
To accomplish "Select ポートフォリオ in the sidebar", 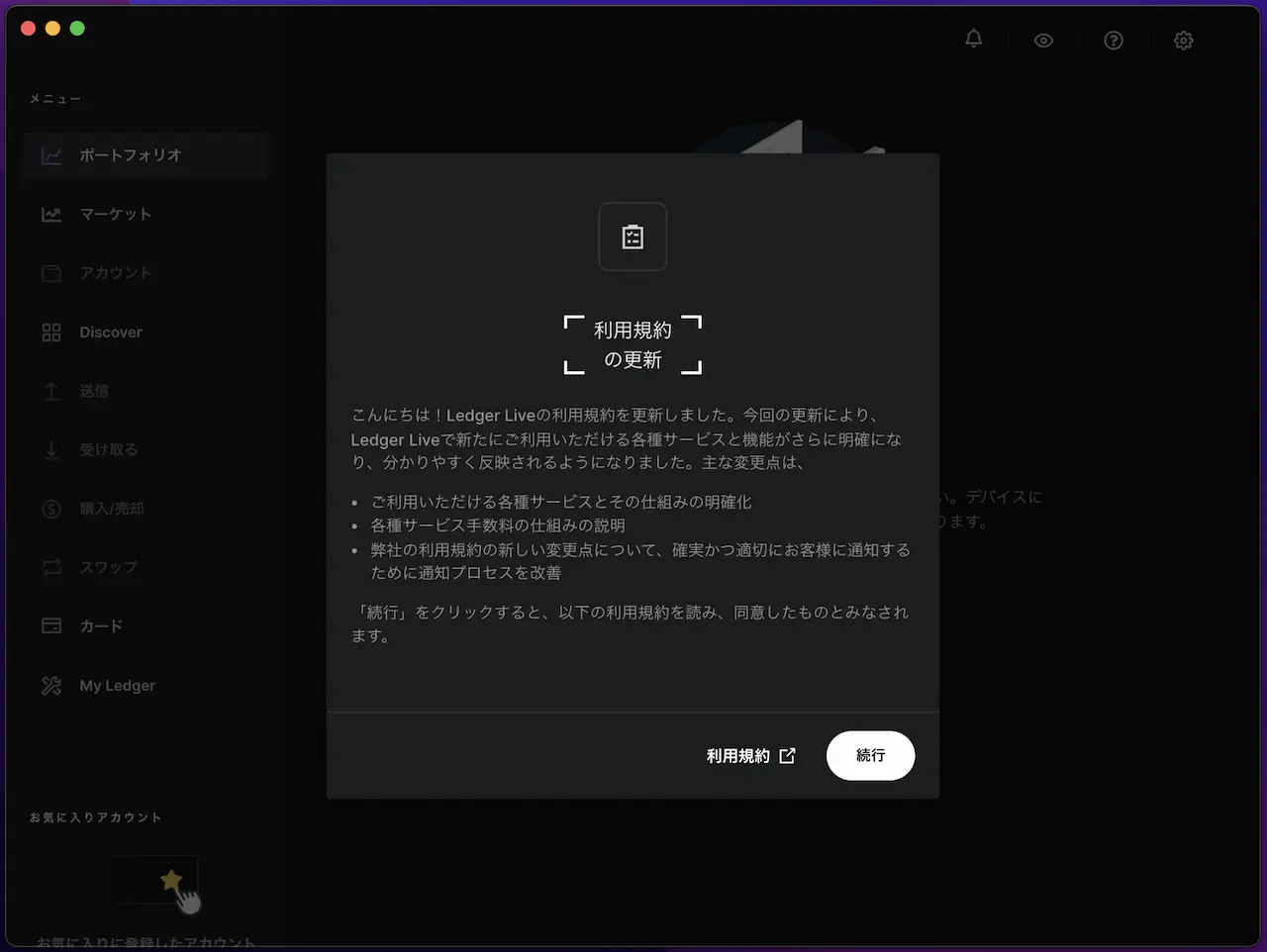I will point(146,155).
